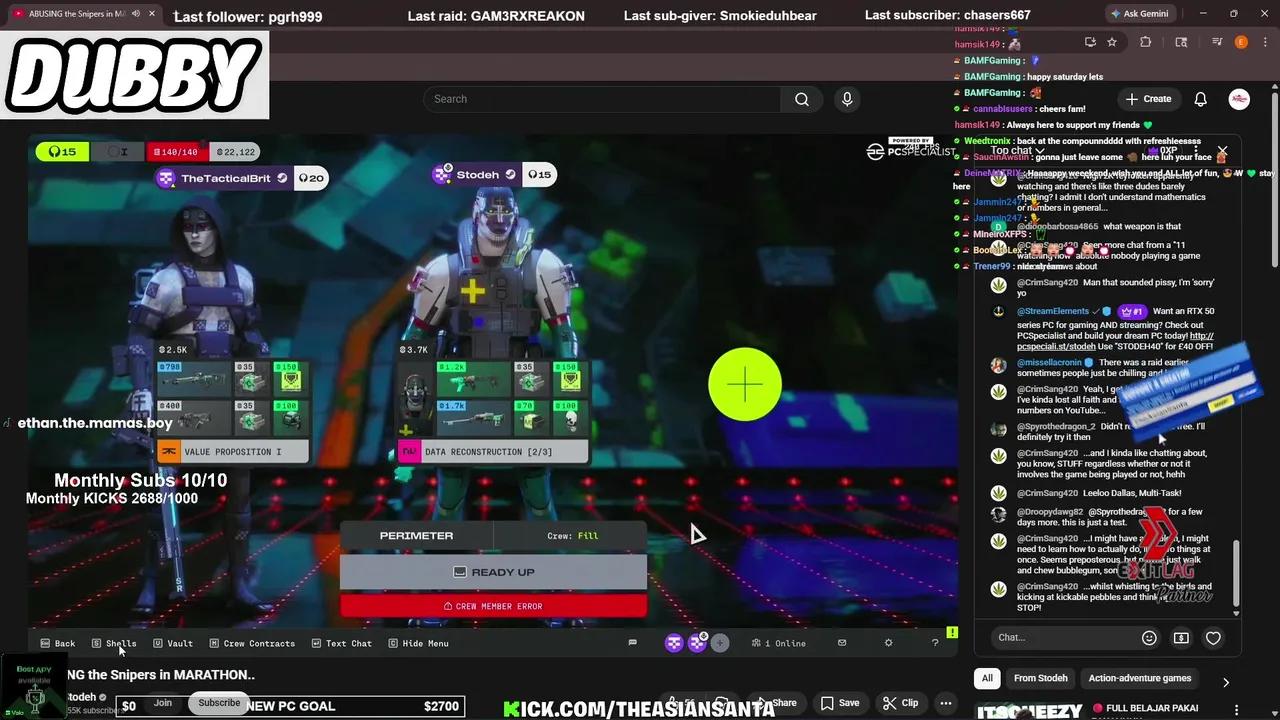Select the From Stodeh chip

[1041, 678]
